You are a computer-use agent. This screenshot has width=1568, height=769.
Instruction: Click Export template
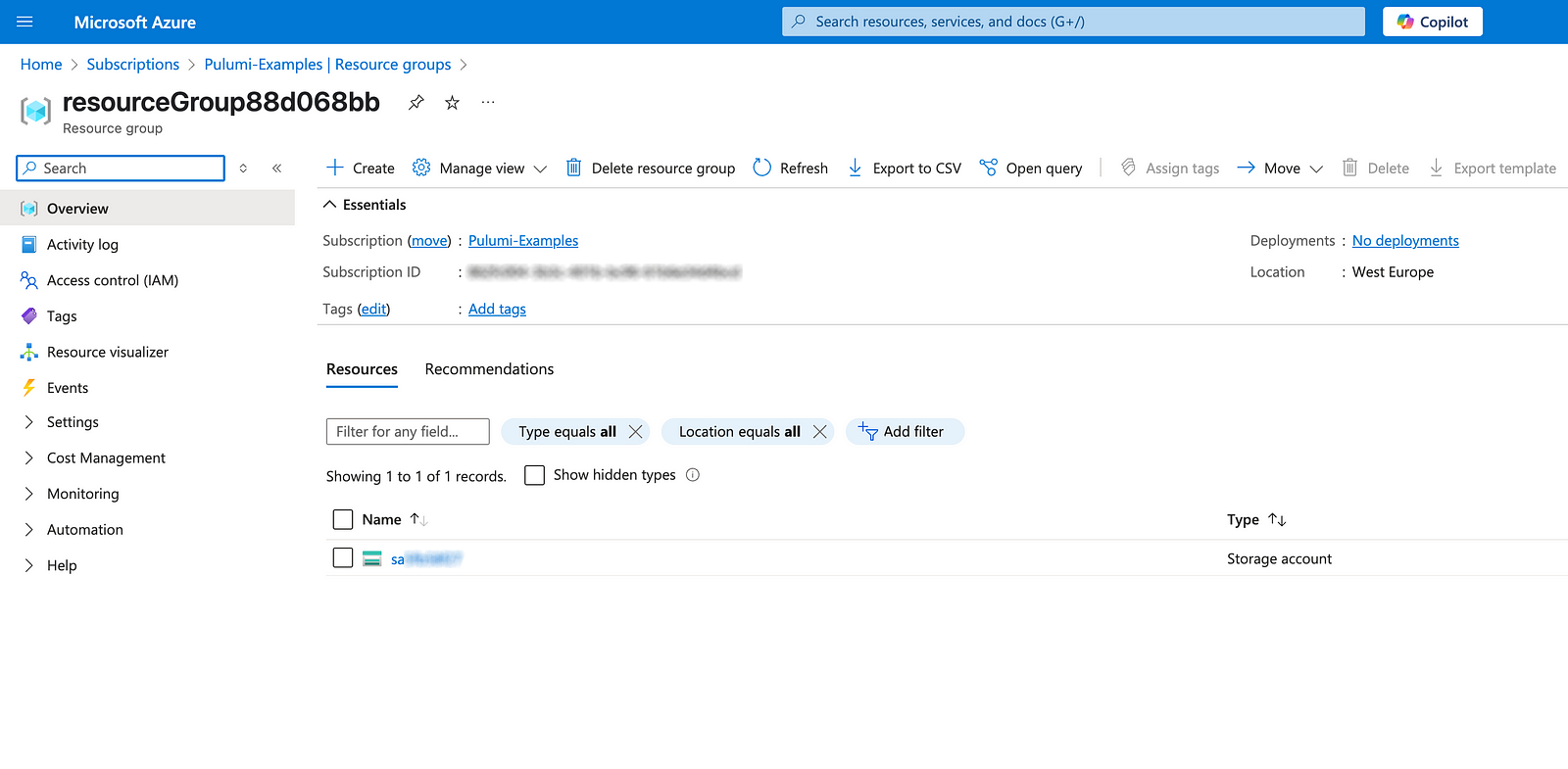1492,168
